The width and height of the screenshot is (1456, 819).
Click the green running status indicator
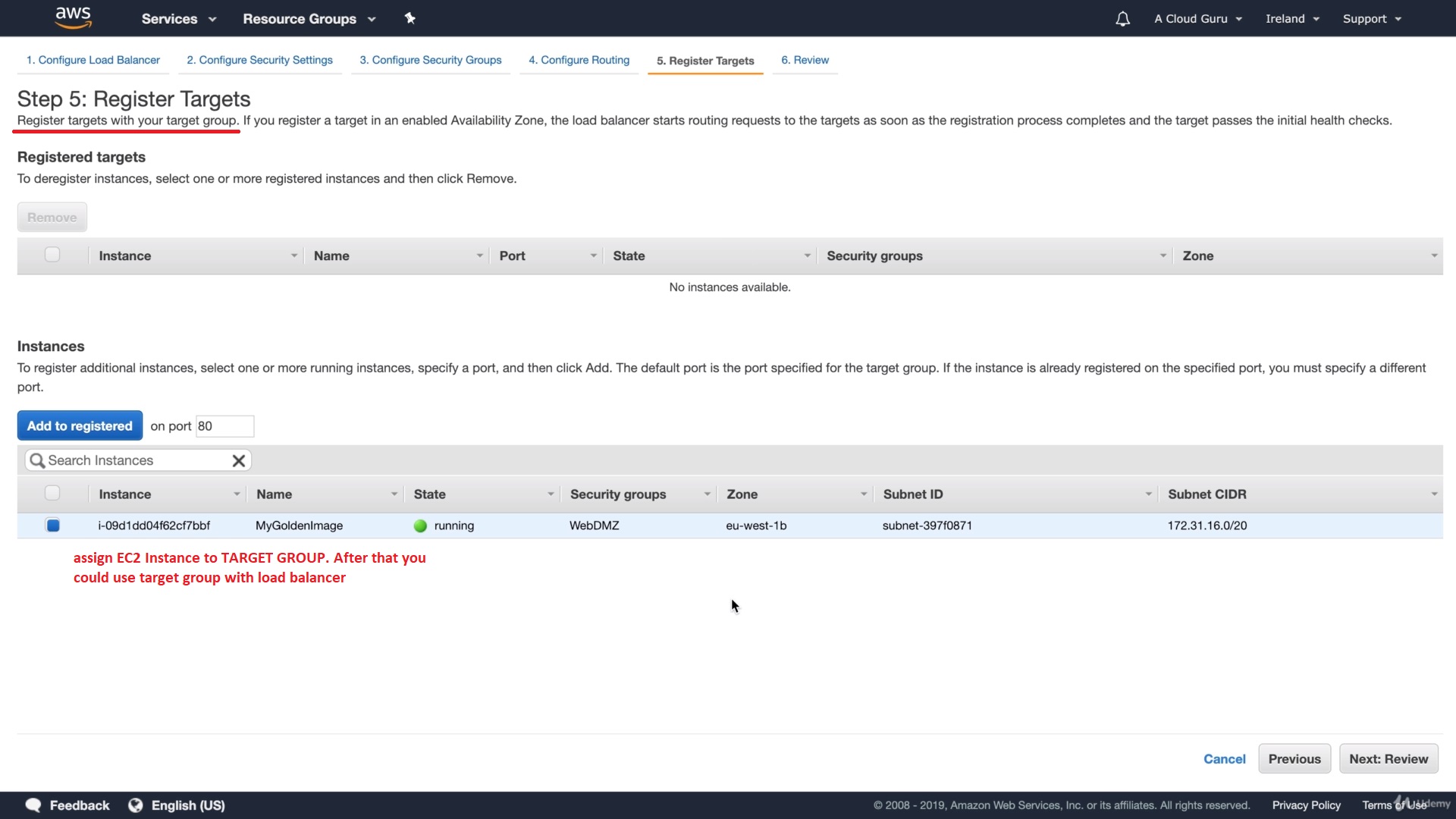(420, 526)
